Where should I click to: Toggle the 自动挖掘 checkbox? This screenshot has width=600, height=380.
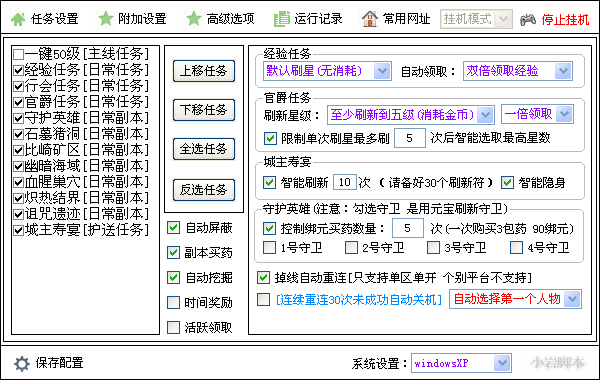click(173, 277)
